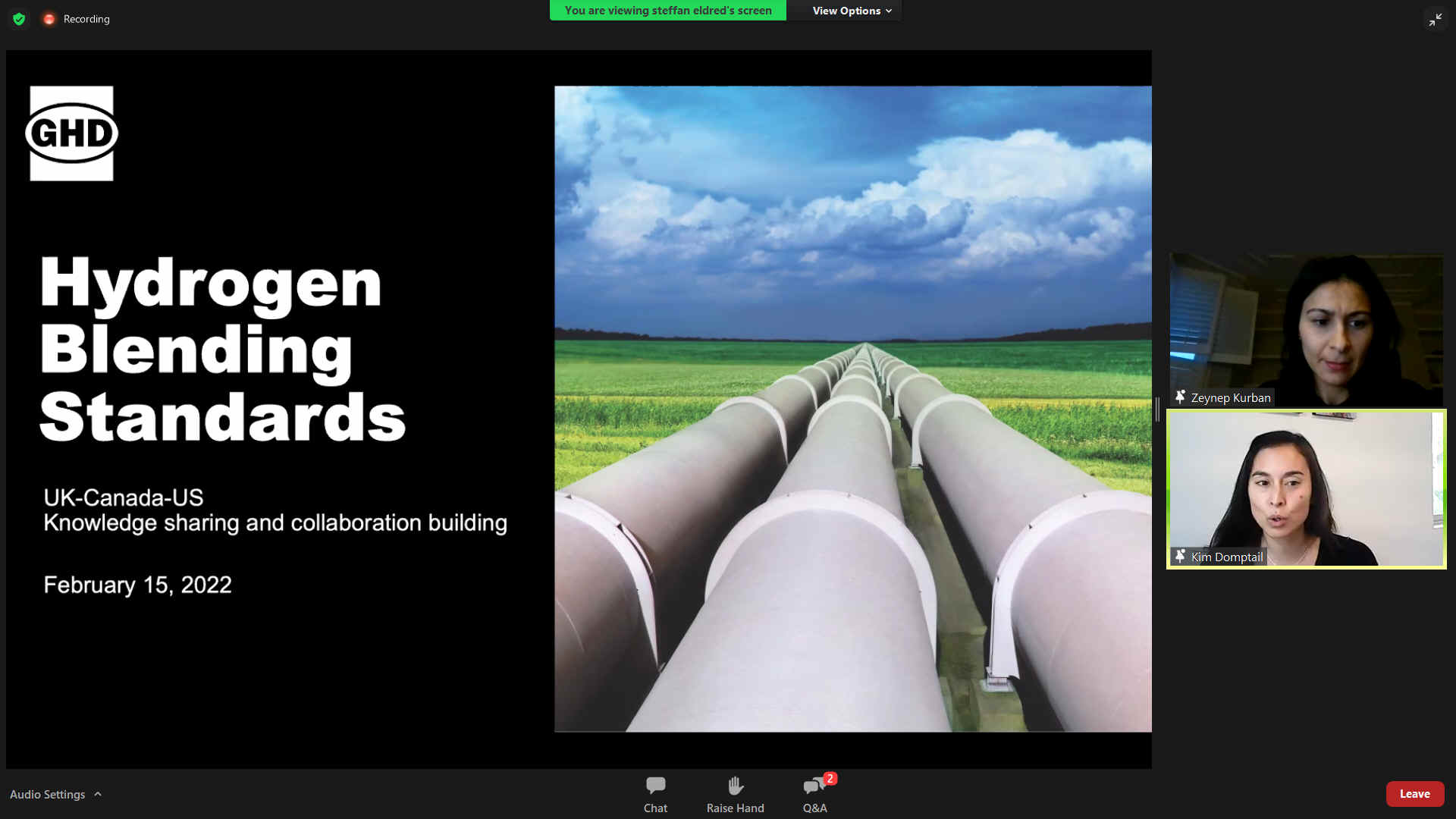Image resolution: width=1456 pixels, height=819 pixels.
Task: Open the Chat panel
Action: point(655,795)
